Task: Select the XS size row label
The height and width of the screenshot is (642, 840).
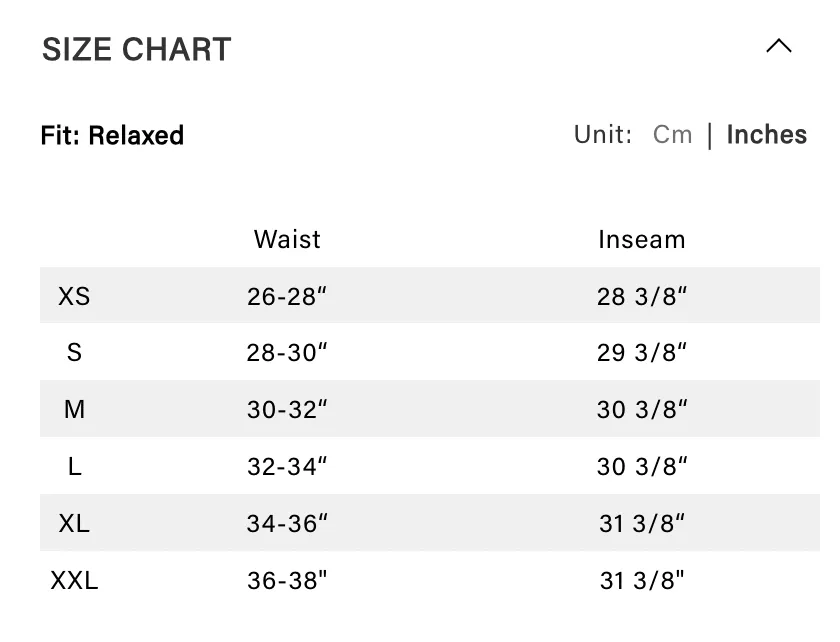Action: (x=74, y=296)
